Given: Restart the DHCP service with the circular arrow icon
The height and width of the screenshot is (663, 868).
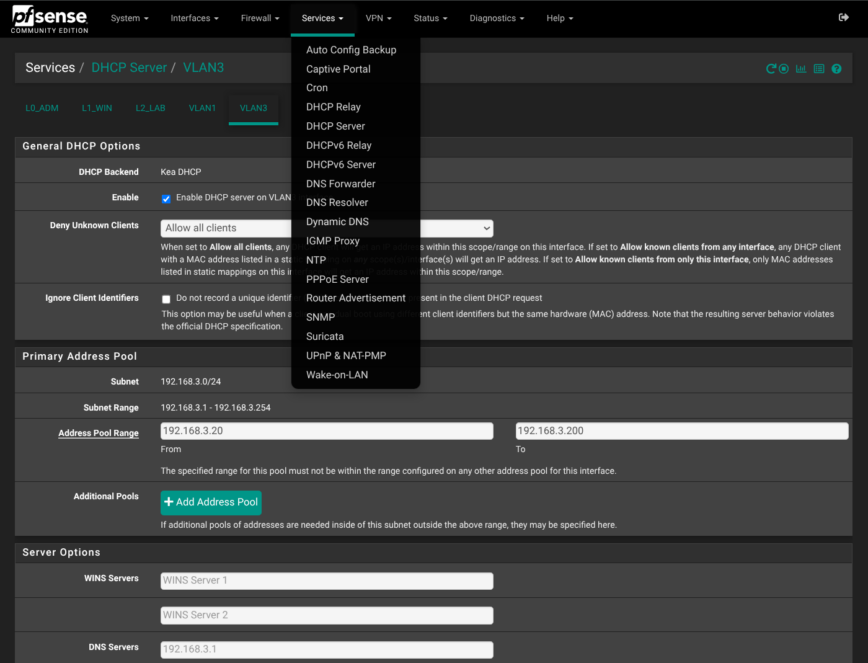Looking at the screenshot, I should (x=771, y=69).
